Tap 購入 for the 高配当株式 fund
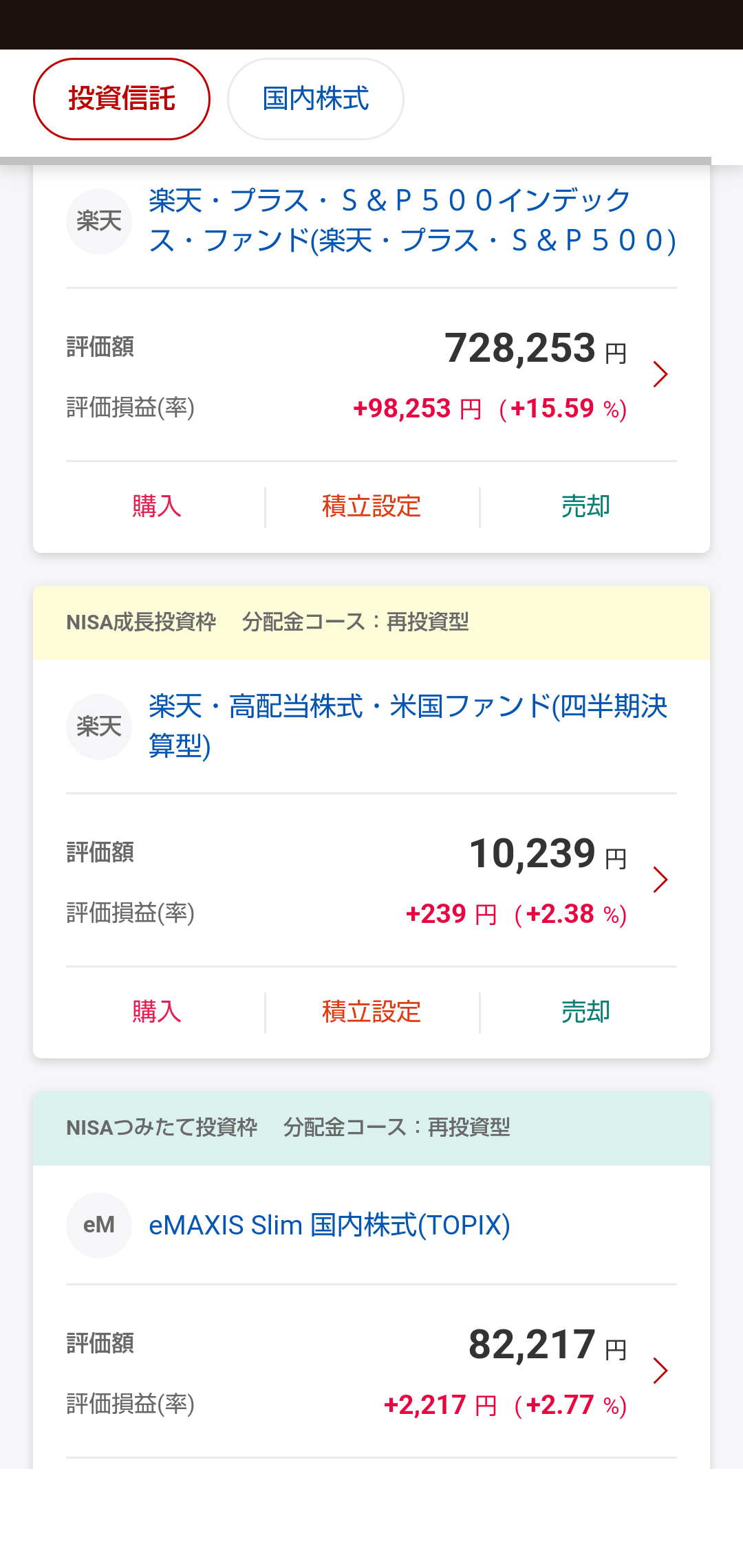Viewport: 743px width, 1568px height. pyautogui.click(x=157, y=1012)
